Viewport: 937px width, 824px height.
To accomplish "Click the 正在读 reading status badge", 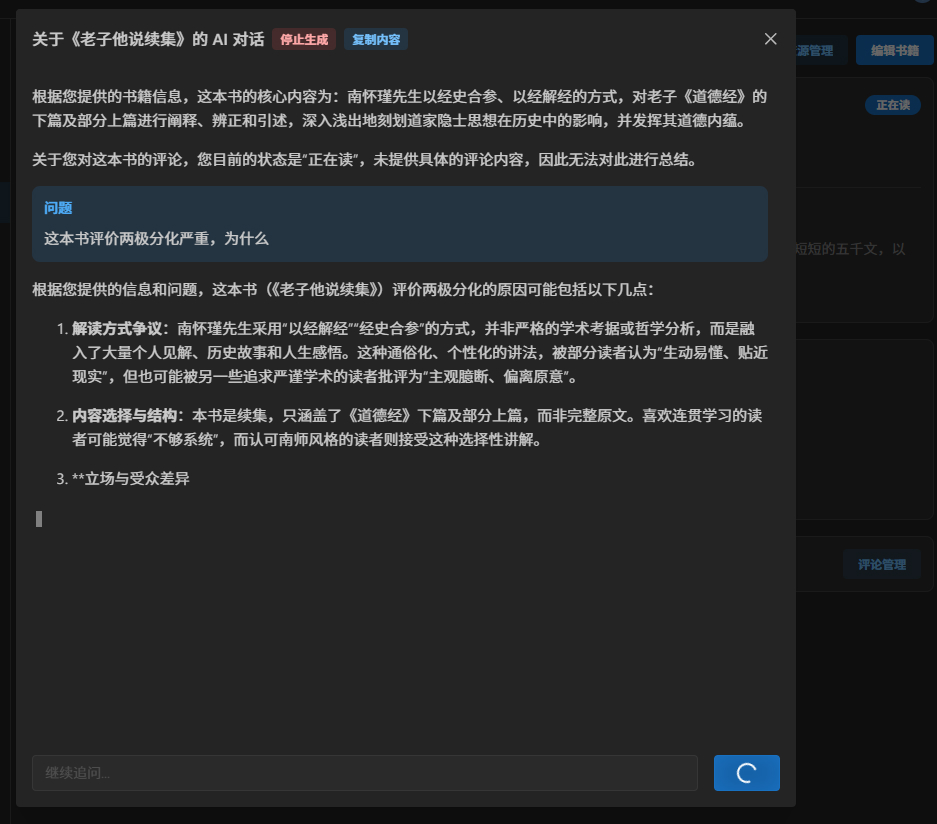I will pos(892,105).
